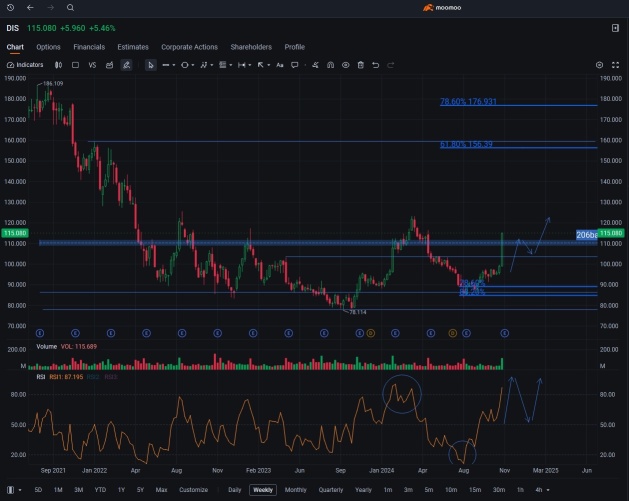Switch to the Chart tab
The image size is (629, 501).
(15, 47)
